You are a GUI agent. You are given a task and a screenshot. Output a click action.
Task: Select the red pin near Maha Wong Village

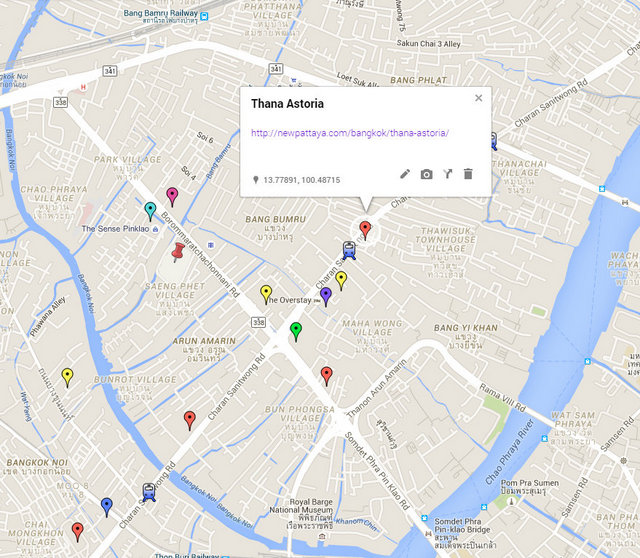click(x=327, y=376)
